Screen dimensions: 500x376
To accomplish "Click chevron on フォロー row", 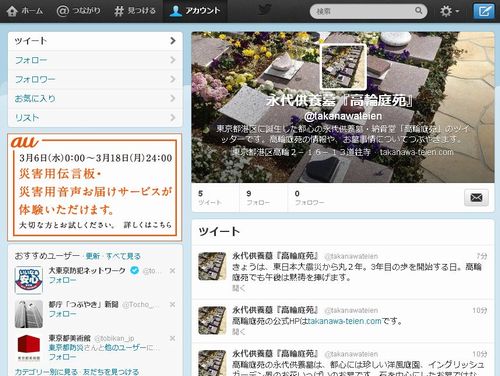I will tap(173, 60).
